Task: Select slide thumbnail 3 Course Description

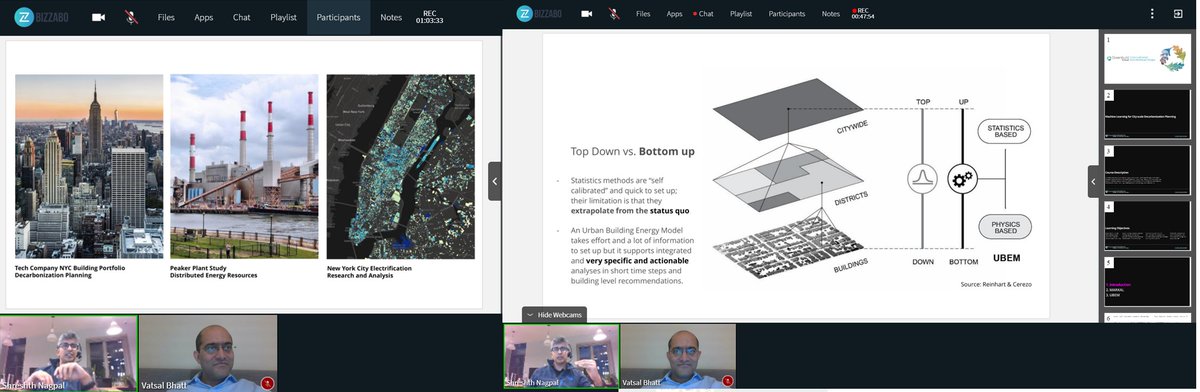Action: coord(1147,171)
